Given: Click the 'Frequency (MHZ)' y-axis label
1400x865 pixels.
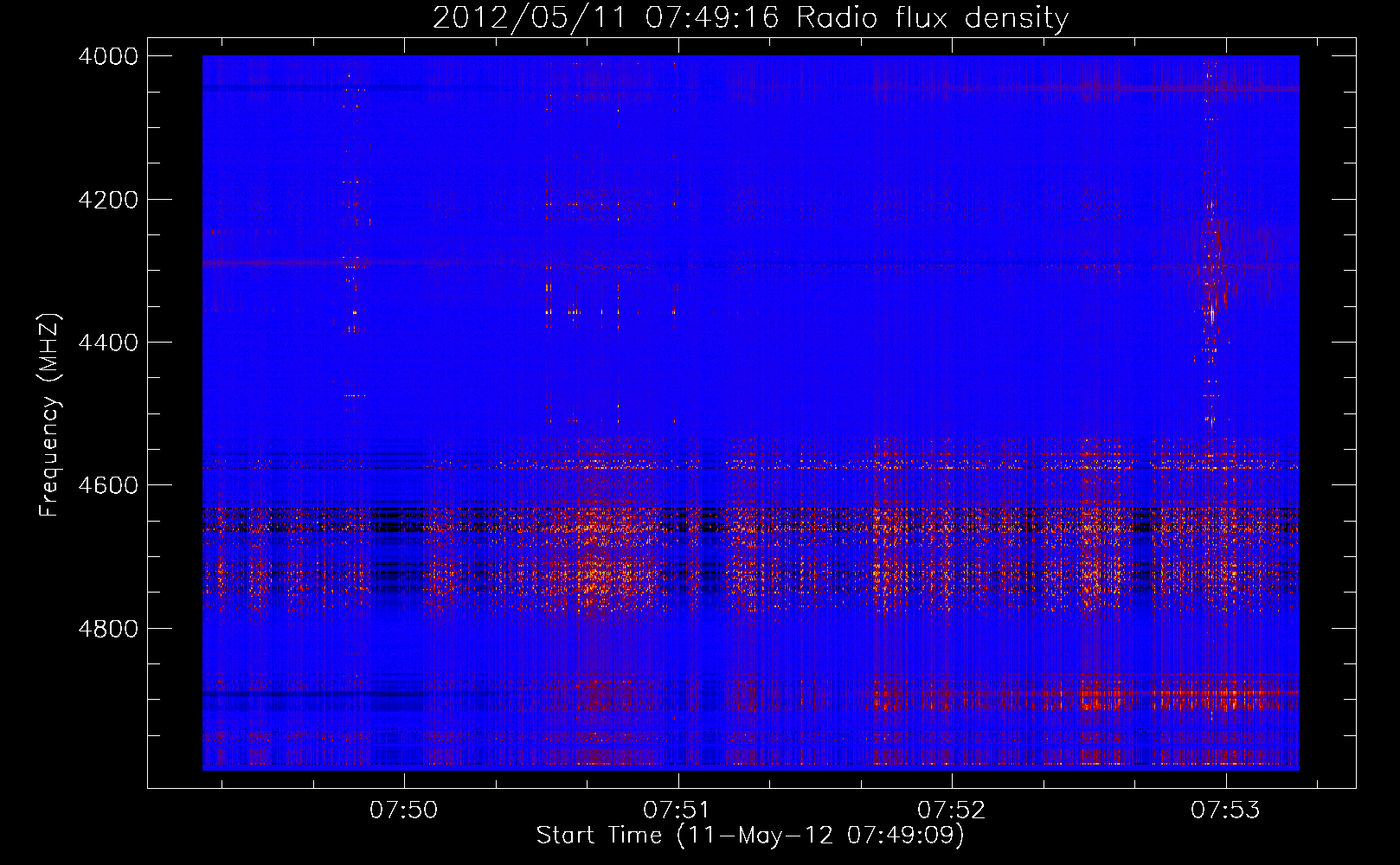Looking at the screenshot, I should (x=49, y=415).
